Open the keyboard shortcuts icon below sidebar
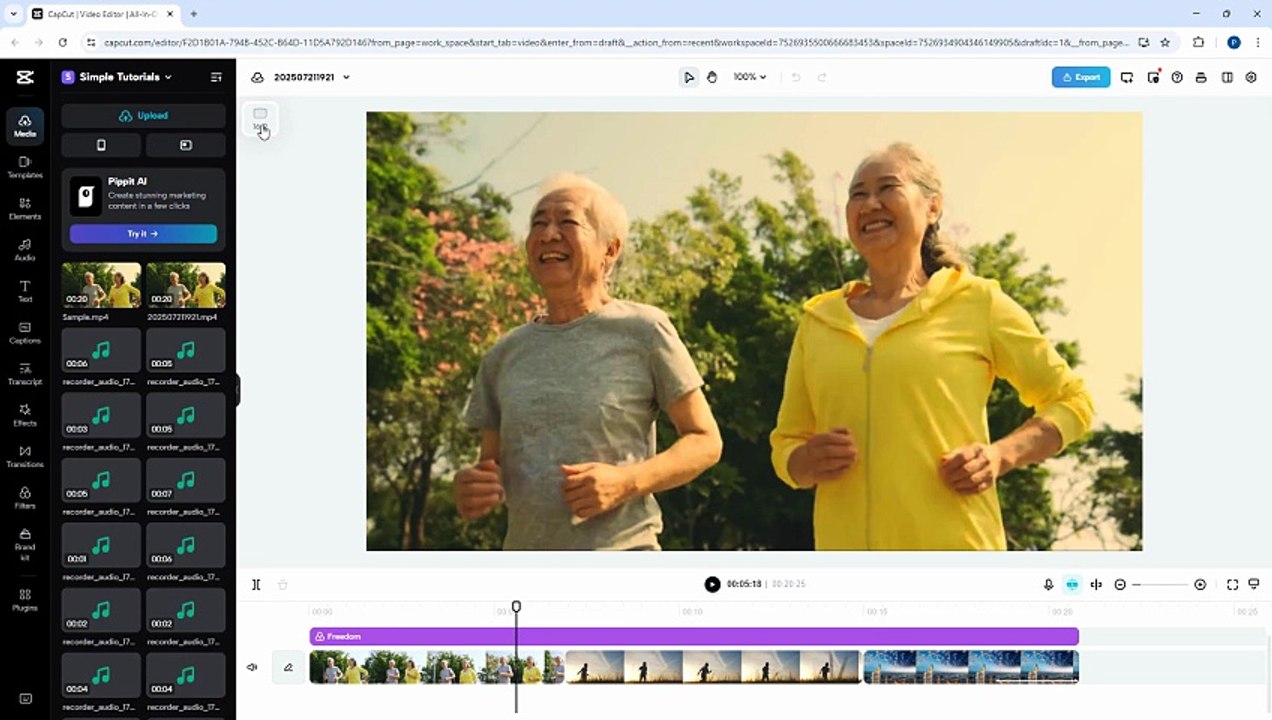The width and height of the screenshot is (1272, 720). [25, 698]
